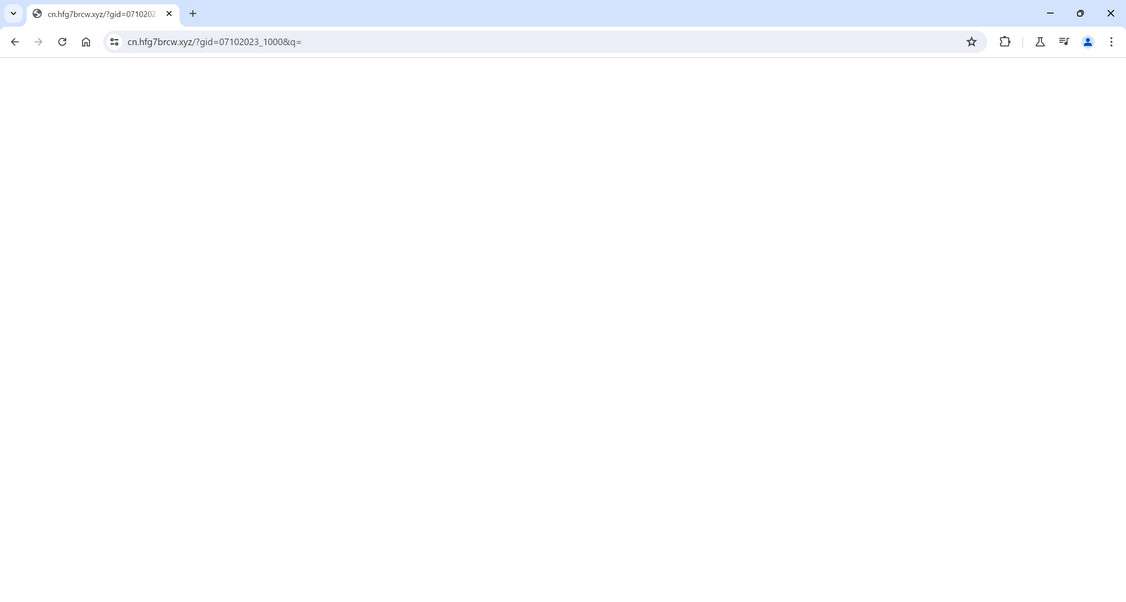Screen dimensions: 1126x602
Task: Navigate back to the previous page
Action: tap(15, 42)
